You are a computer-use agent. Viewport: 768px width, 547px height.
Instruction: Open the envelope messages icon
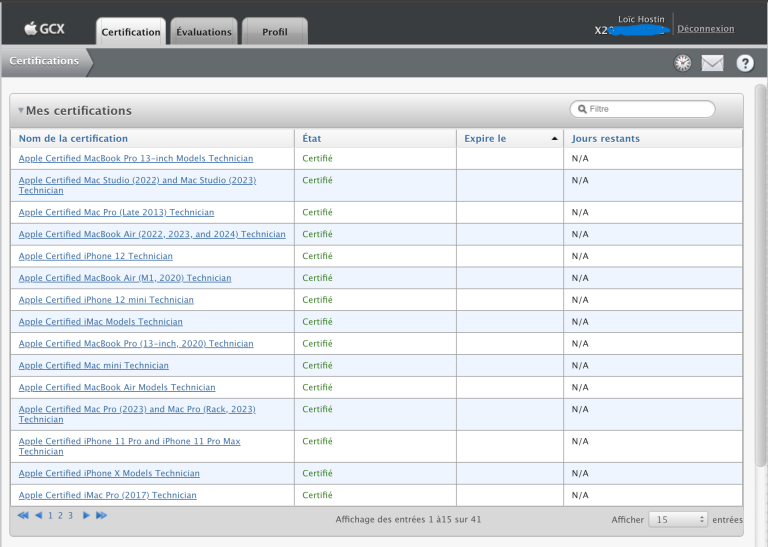click(x=712, y=63)
